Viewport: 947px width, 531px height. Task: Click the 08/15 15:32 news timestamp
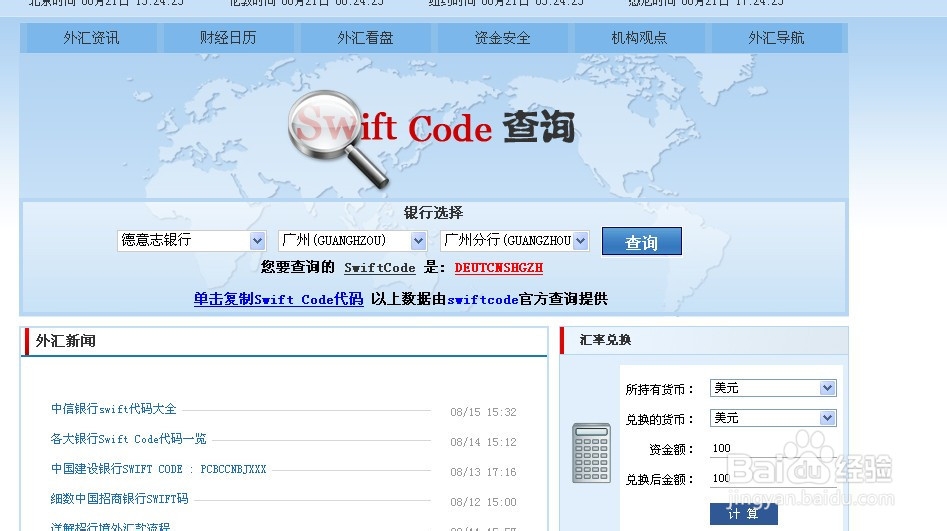click(483, 412)
